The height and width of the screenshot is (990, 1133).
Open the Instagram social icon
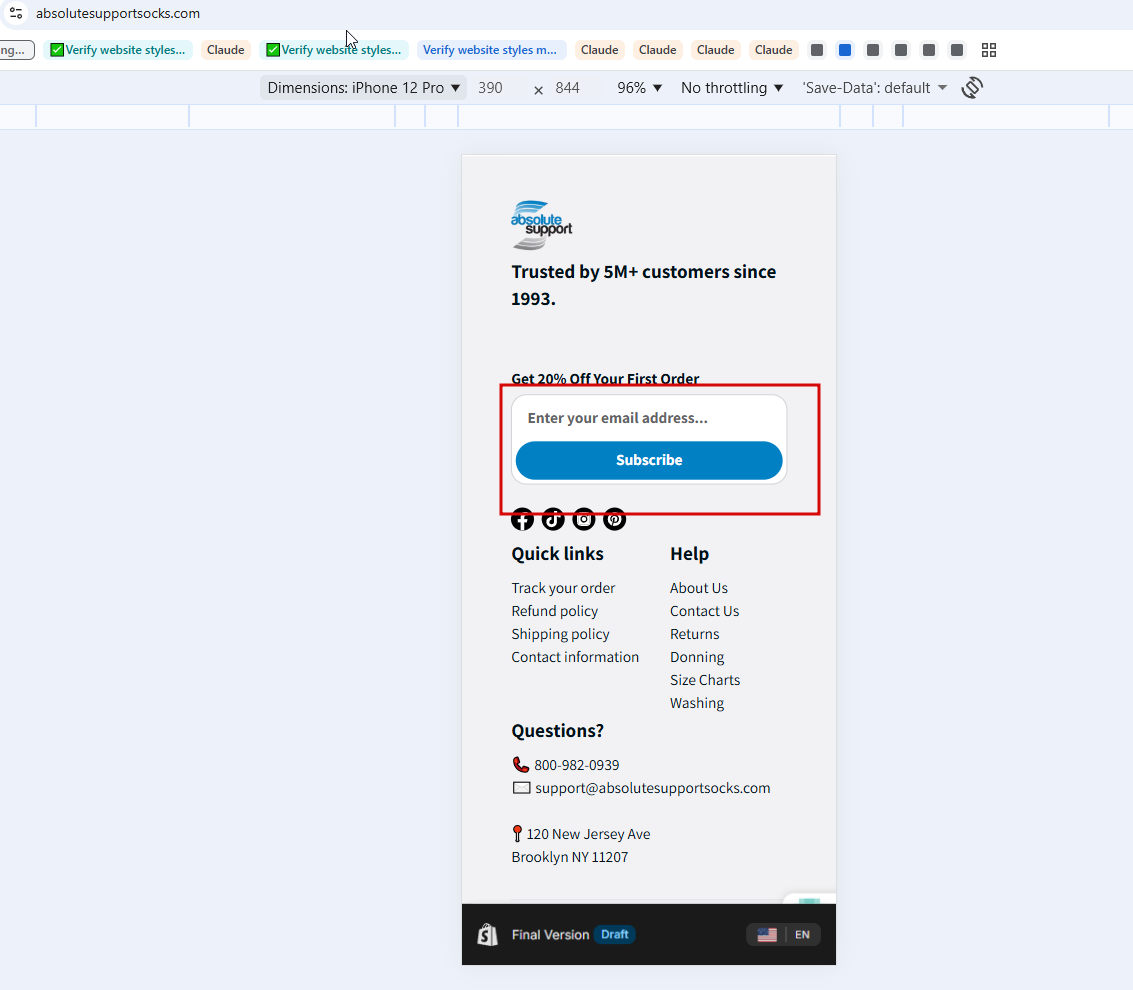(584, 519)
